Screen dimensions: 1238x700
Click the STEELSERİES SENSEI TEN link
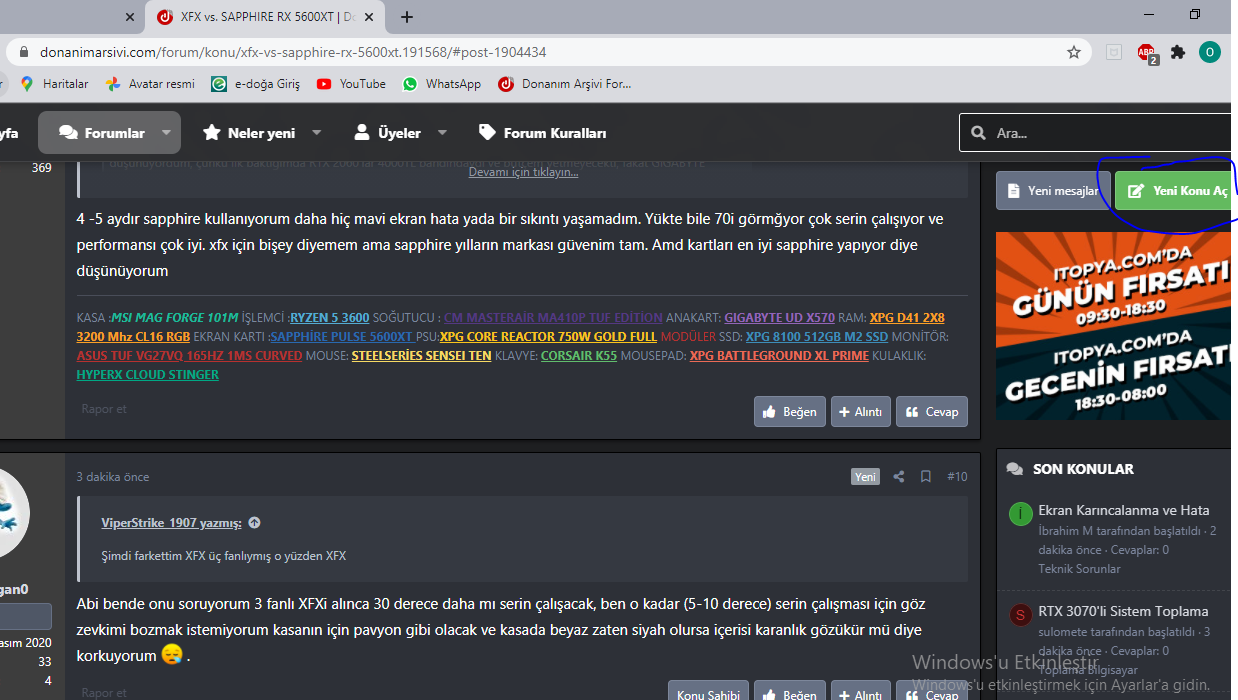421,355
